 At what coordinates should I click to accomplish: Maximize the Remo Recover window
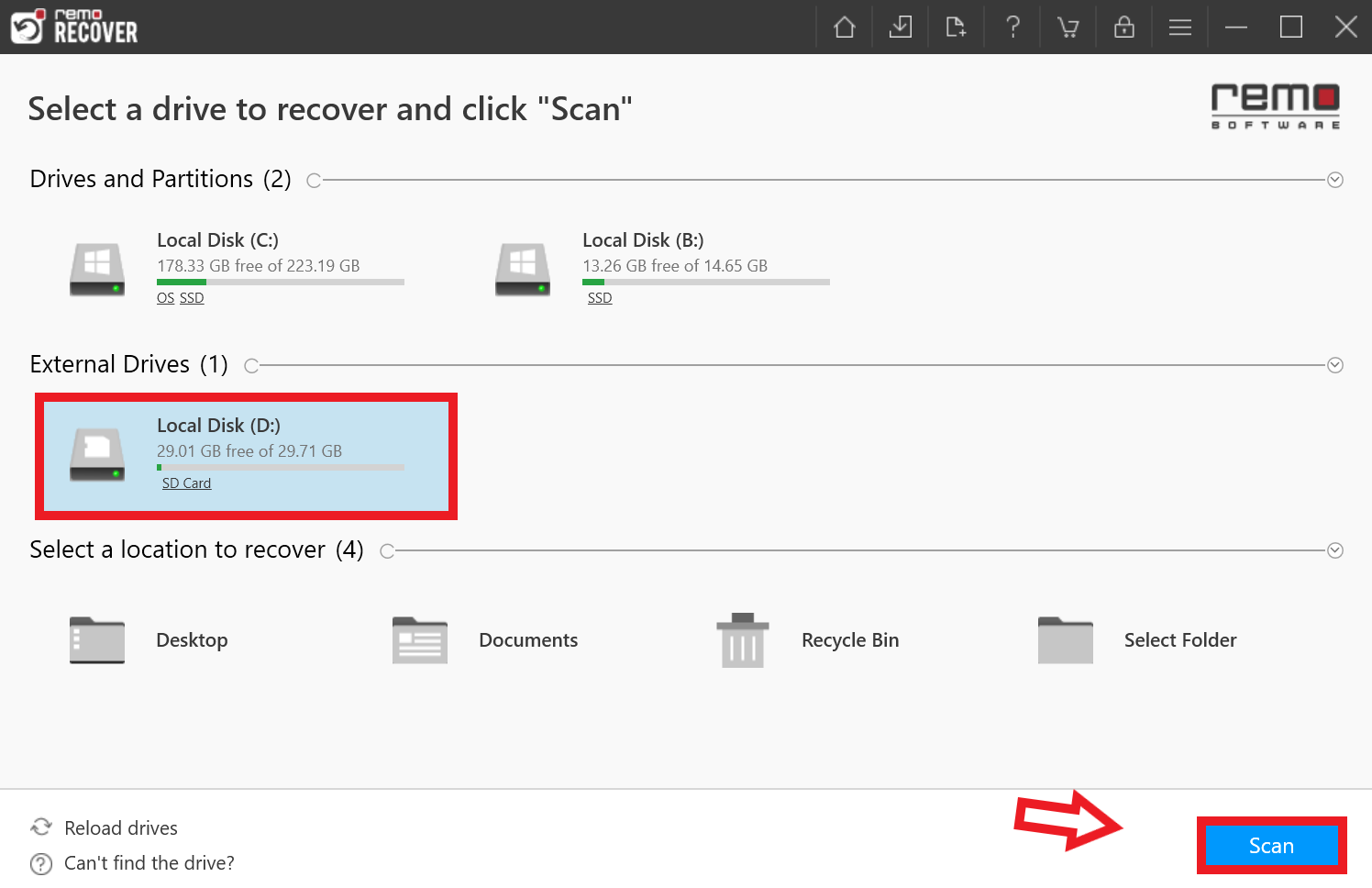(x=1291, y=28)
